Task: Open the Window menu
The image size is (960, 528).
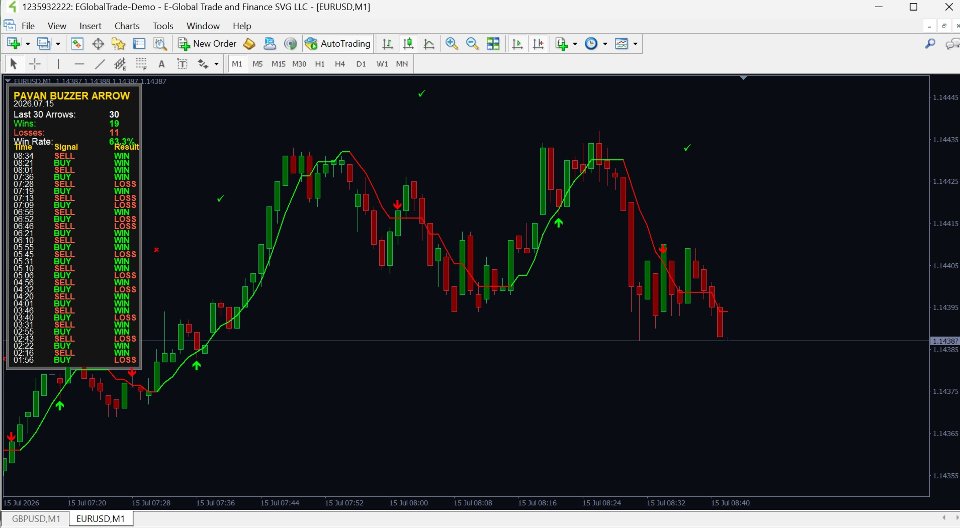Action: coord(203,26)
